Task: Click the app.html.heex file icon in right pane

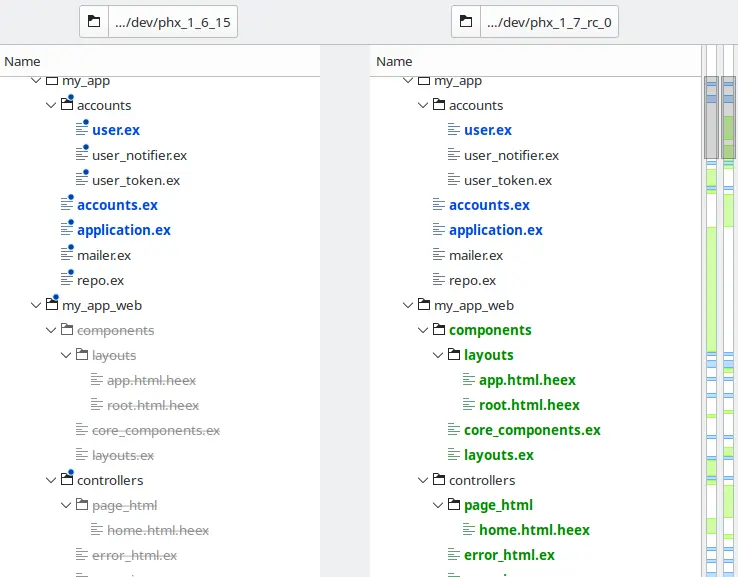Action: tap(470, 380)
